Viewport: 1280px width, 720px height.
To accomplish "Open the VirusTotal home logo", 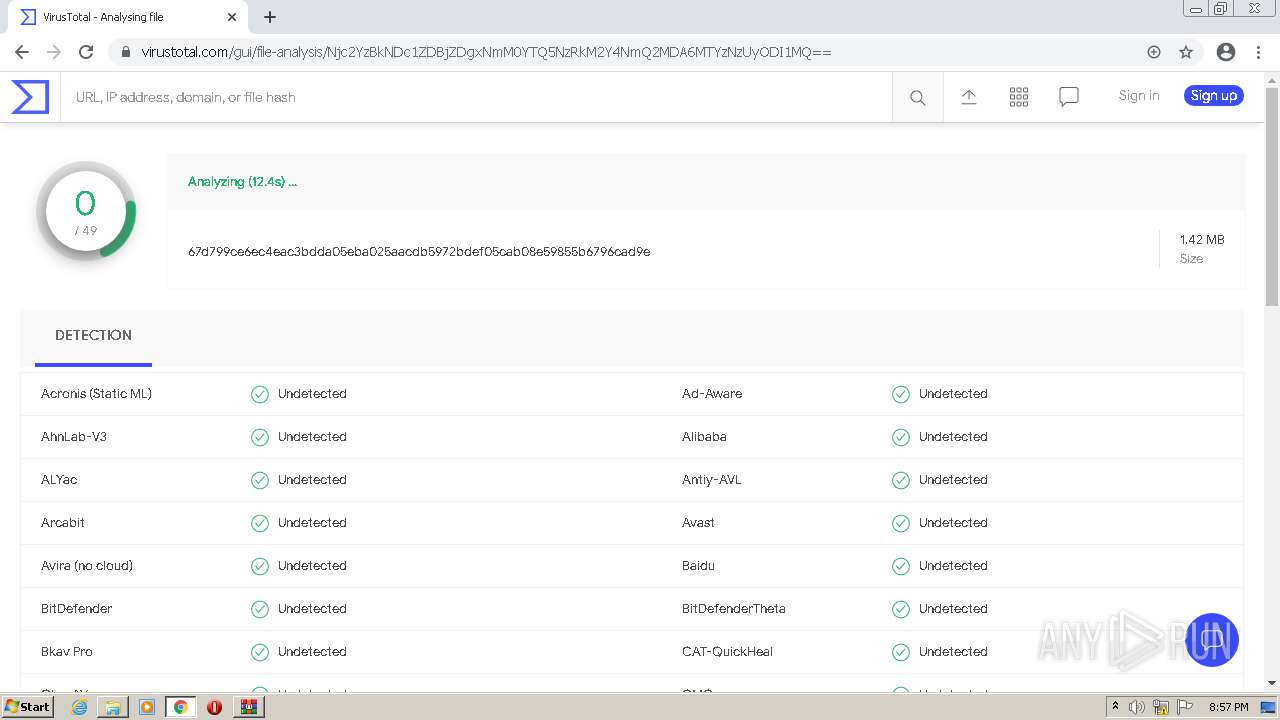I will pyautogui.click(x=30, y=97).
